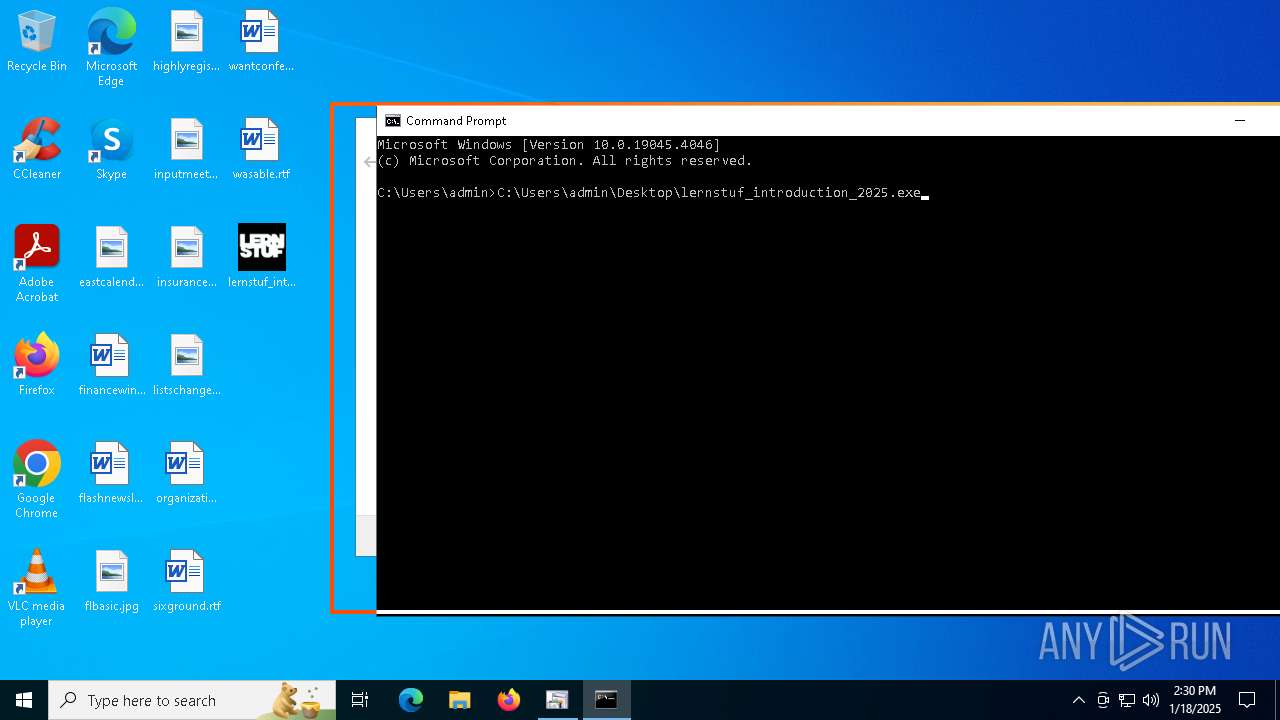Select the financewin... Word document

click(x=111, y=365)
